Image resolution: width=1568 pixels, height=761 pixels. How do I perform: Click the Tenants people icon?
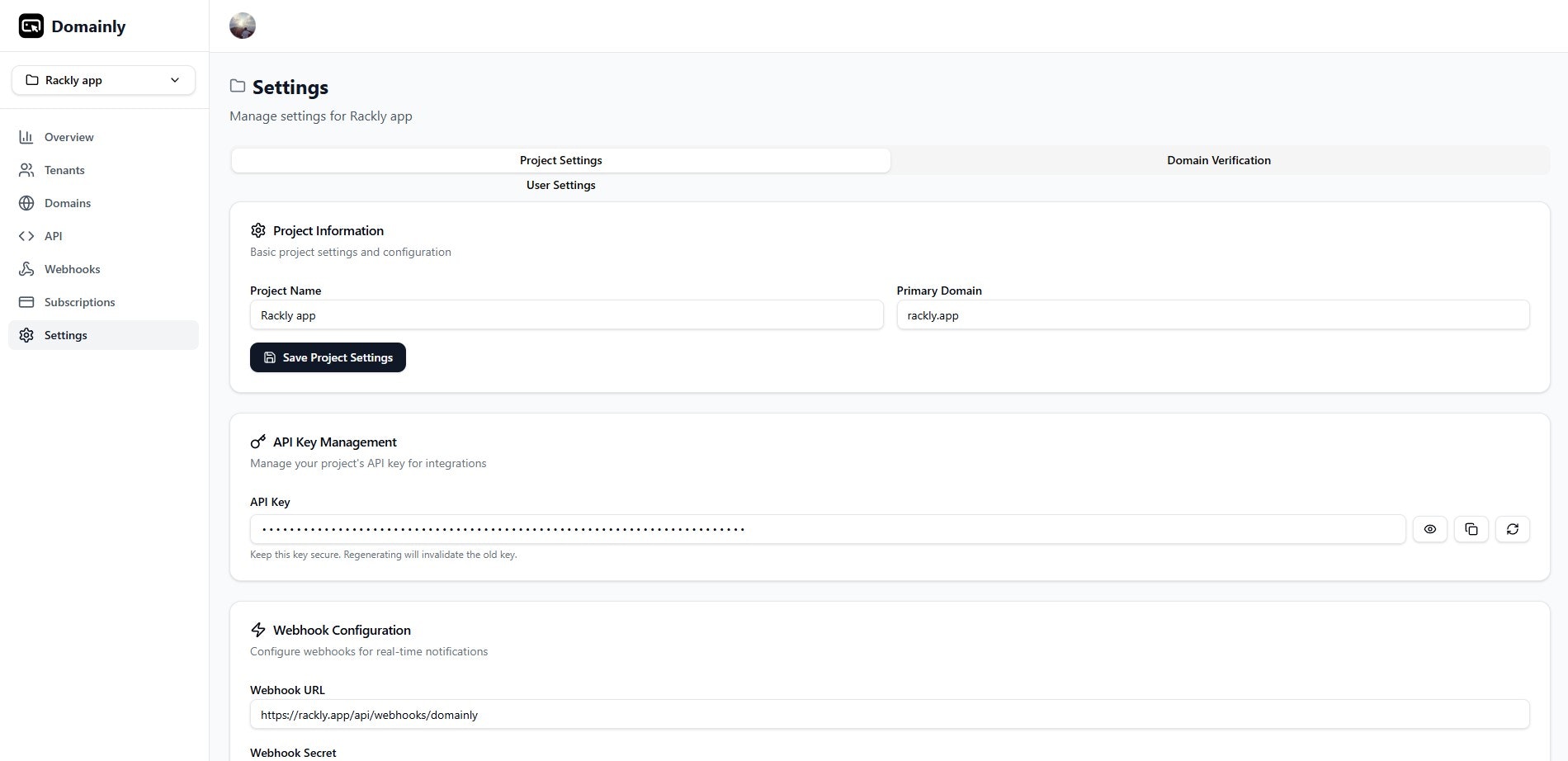point(26,170)
